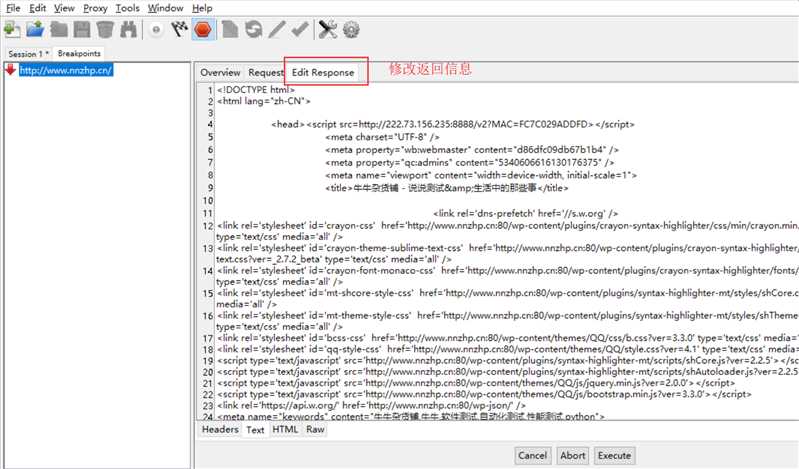Click the Abort button
Viewport: 799px width, 469px height.
[573, 455]
